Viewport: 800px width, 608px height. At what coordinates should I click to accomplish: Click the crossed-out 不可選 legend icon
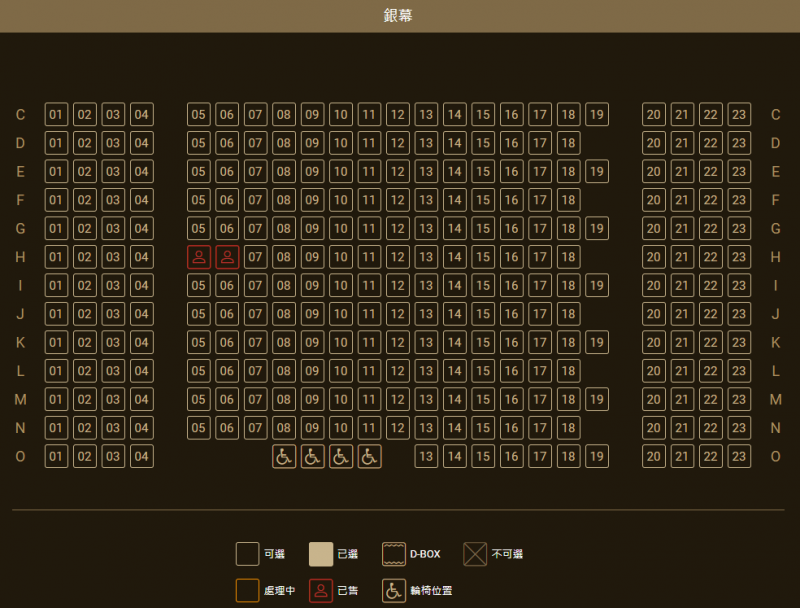(x=475, y=554)
